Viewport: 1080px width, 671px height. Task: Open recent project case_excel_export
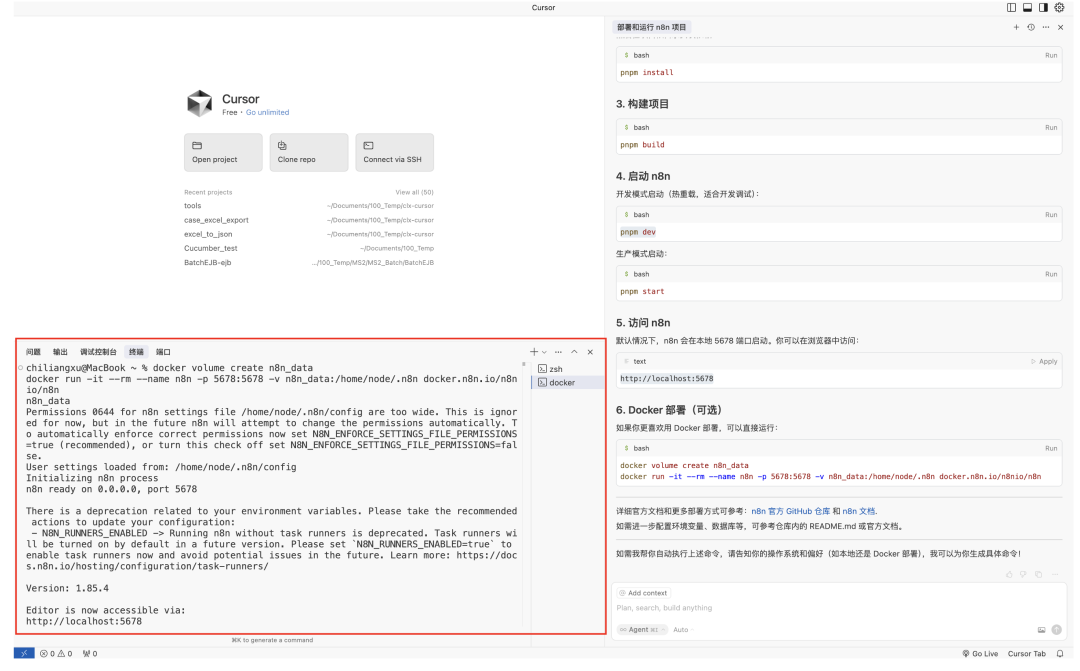coord(309,220)
